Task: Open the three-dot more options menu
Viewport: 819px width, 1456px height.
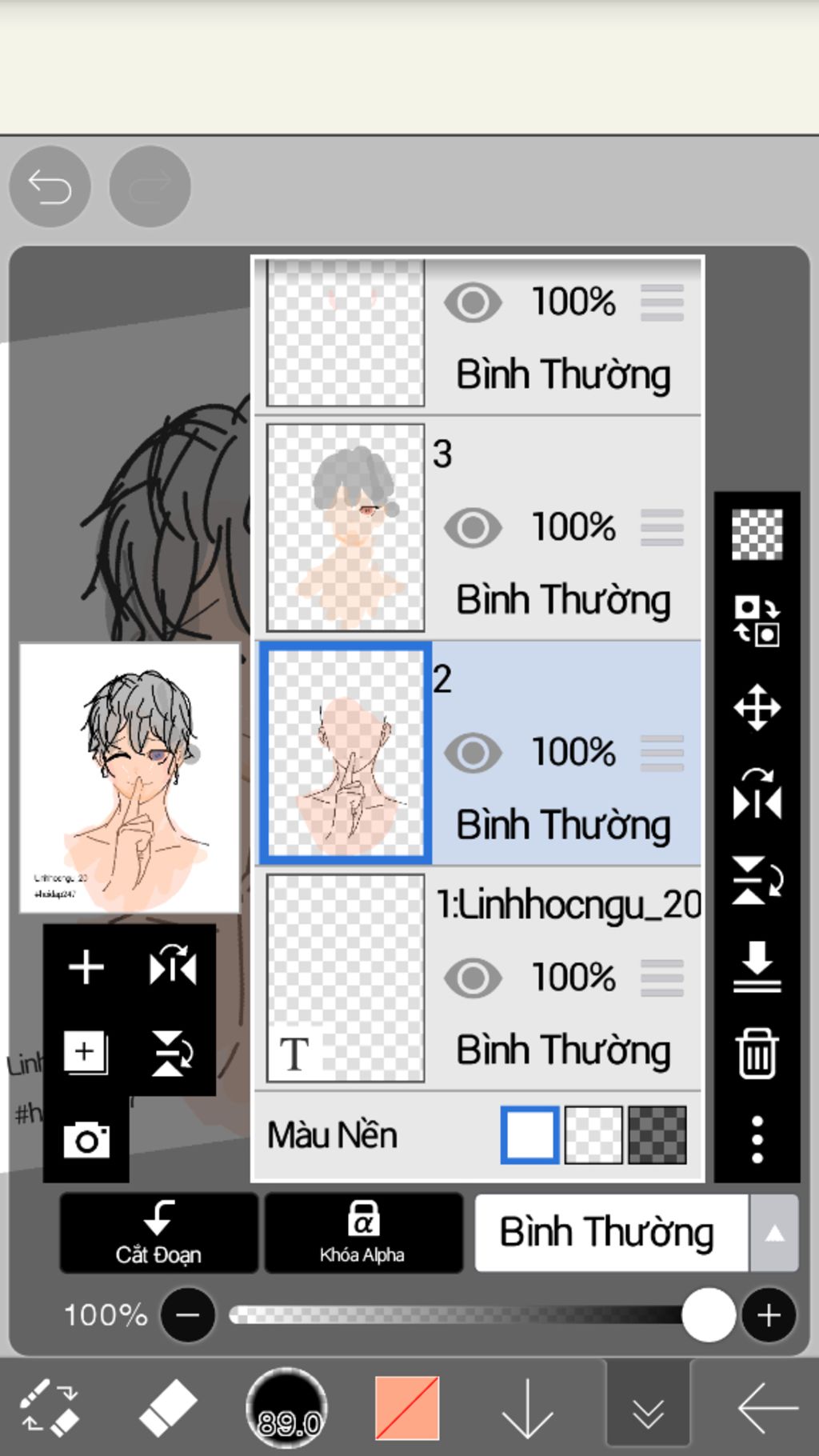Action: [757, 1139]
